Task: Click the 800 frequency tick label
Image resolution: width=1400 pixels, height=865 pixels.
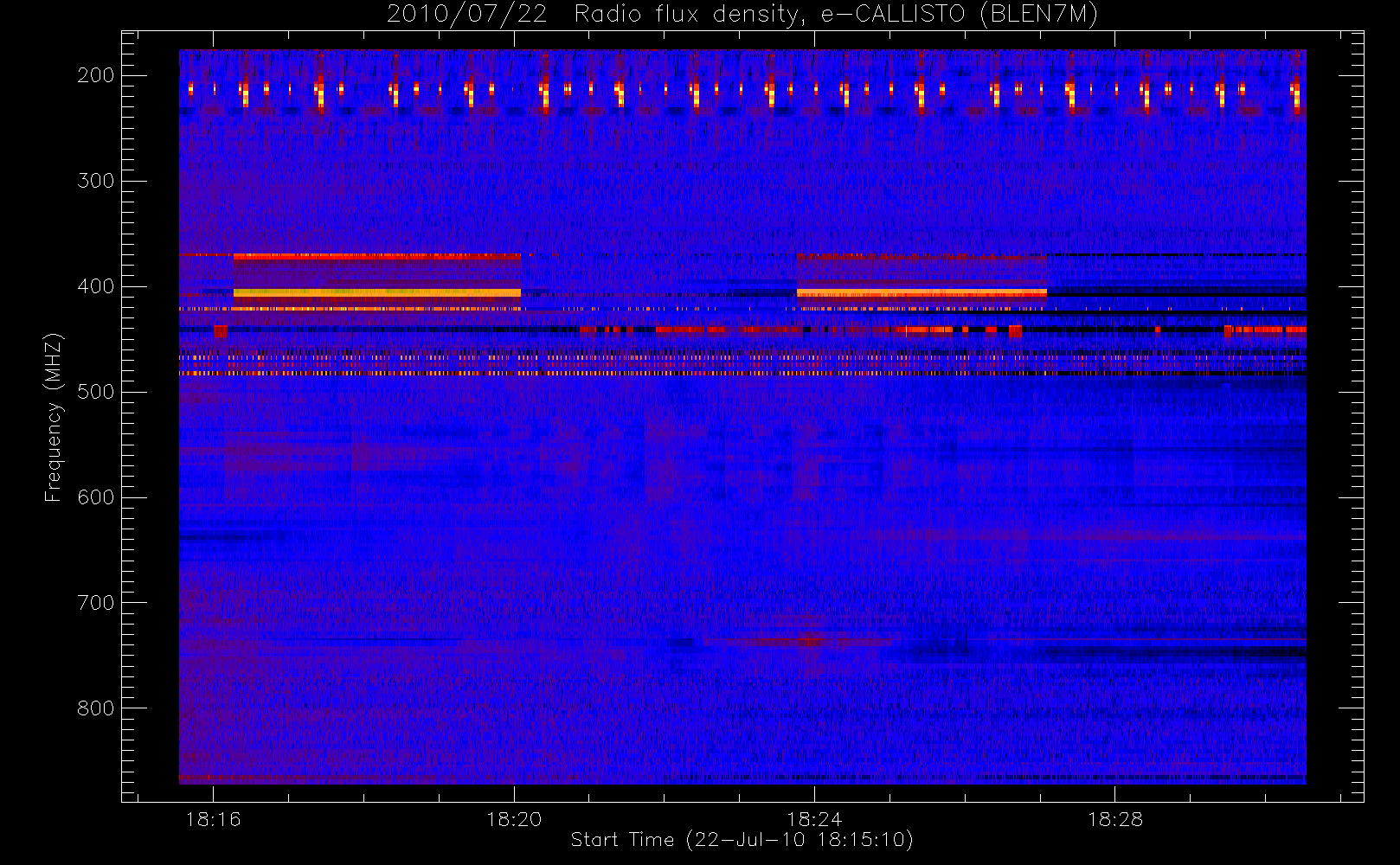Action: click(x=96, y=708)
